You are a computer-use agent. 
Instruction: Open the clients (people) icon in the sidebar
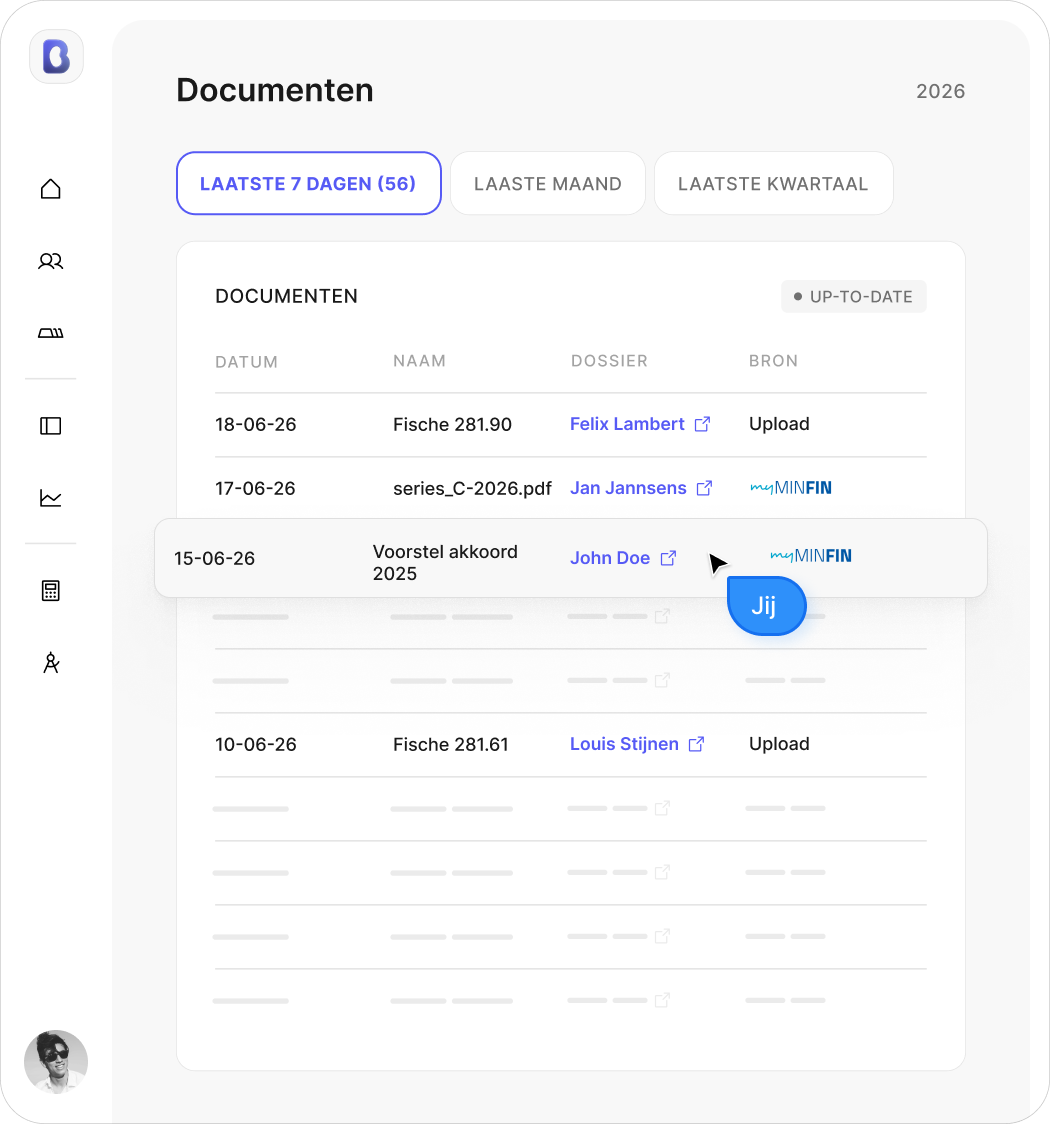[50, 261]
